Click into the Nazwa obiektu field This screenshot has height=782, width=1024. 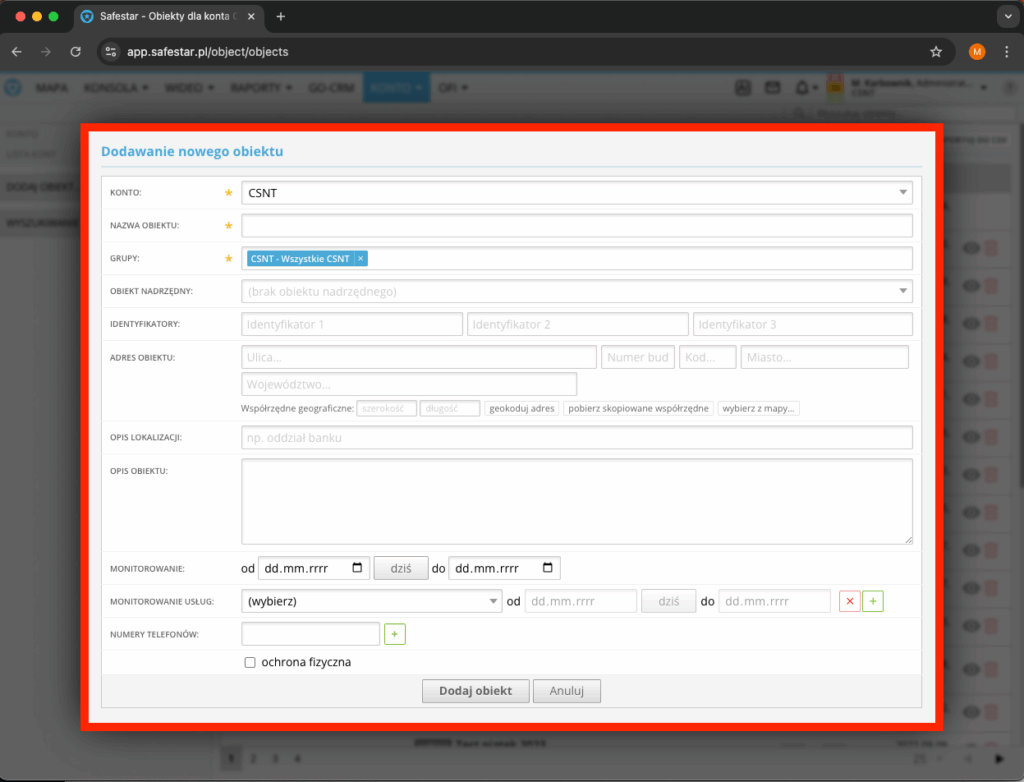(577, 225)
